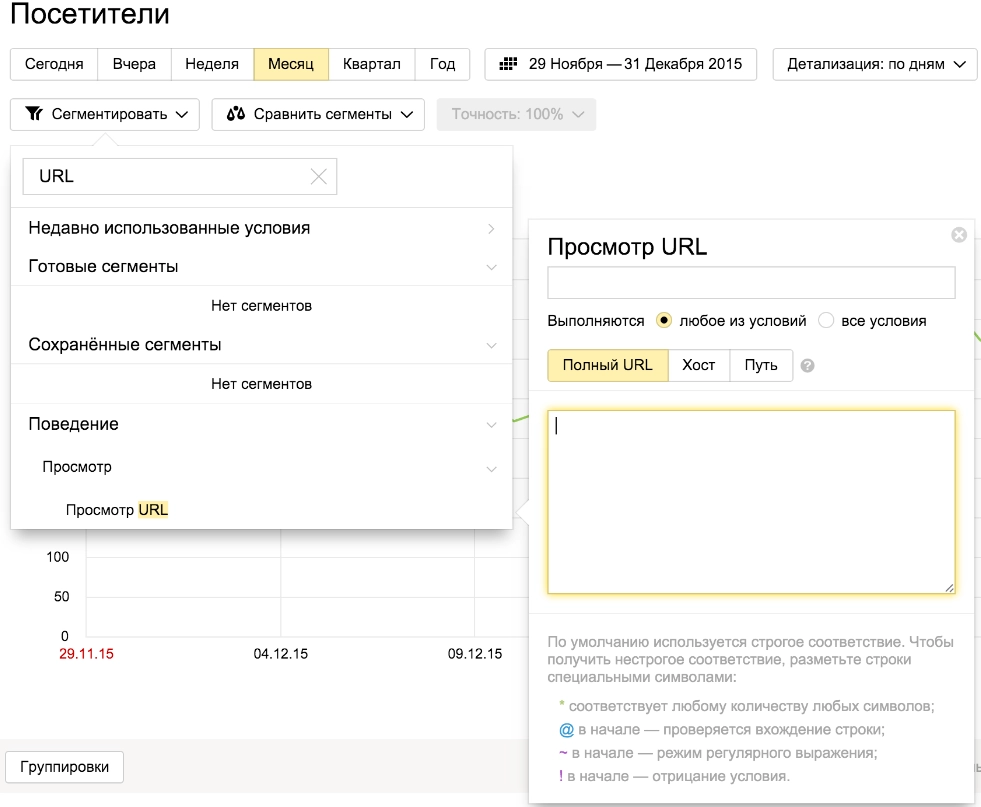
Task: Switch to the «Хост» tab
Action: click(698, 365)
